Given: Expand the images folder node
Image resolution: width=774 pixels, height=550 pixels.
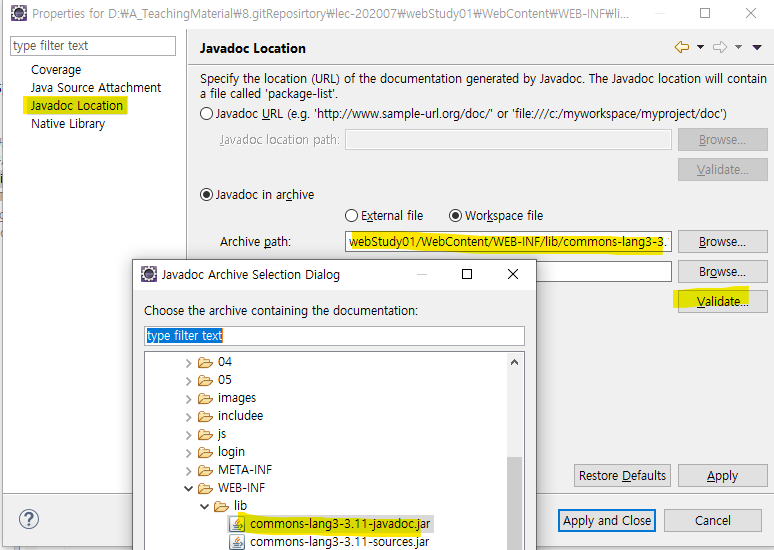Looking at the screenshot, I should coord(188,399).
